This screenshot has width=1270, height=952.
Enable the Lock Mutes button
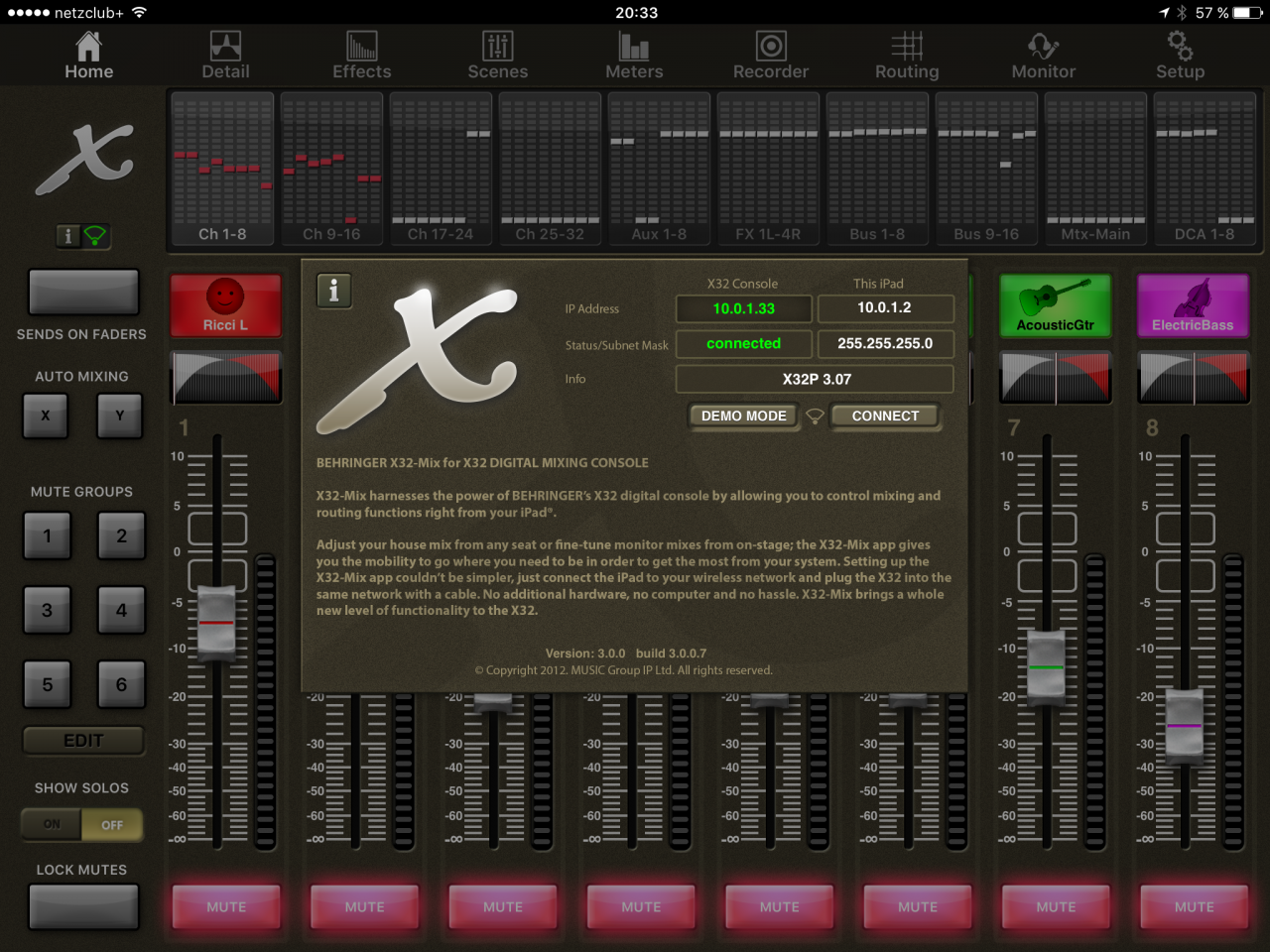point(83,906)
